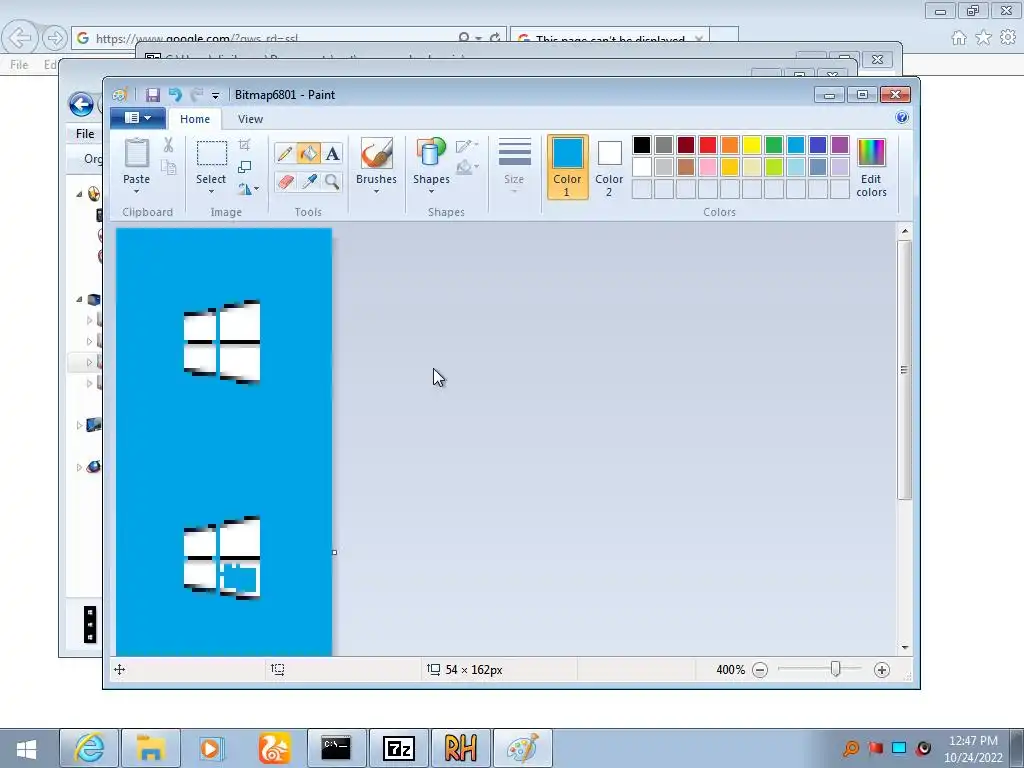The image size is (1024, 768).
Task: Open Command Prompt from the taskbar
Action: tap(336, 748)
